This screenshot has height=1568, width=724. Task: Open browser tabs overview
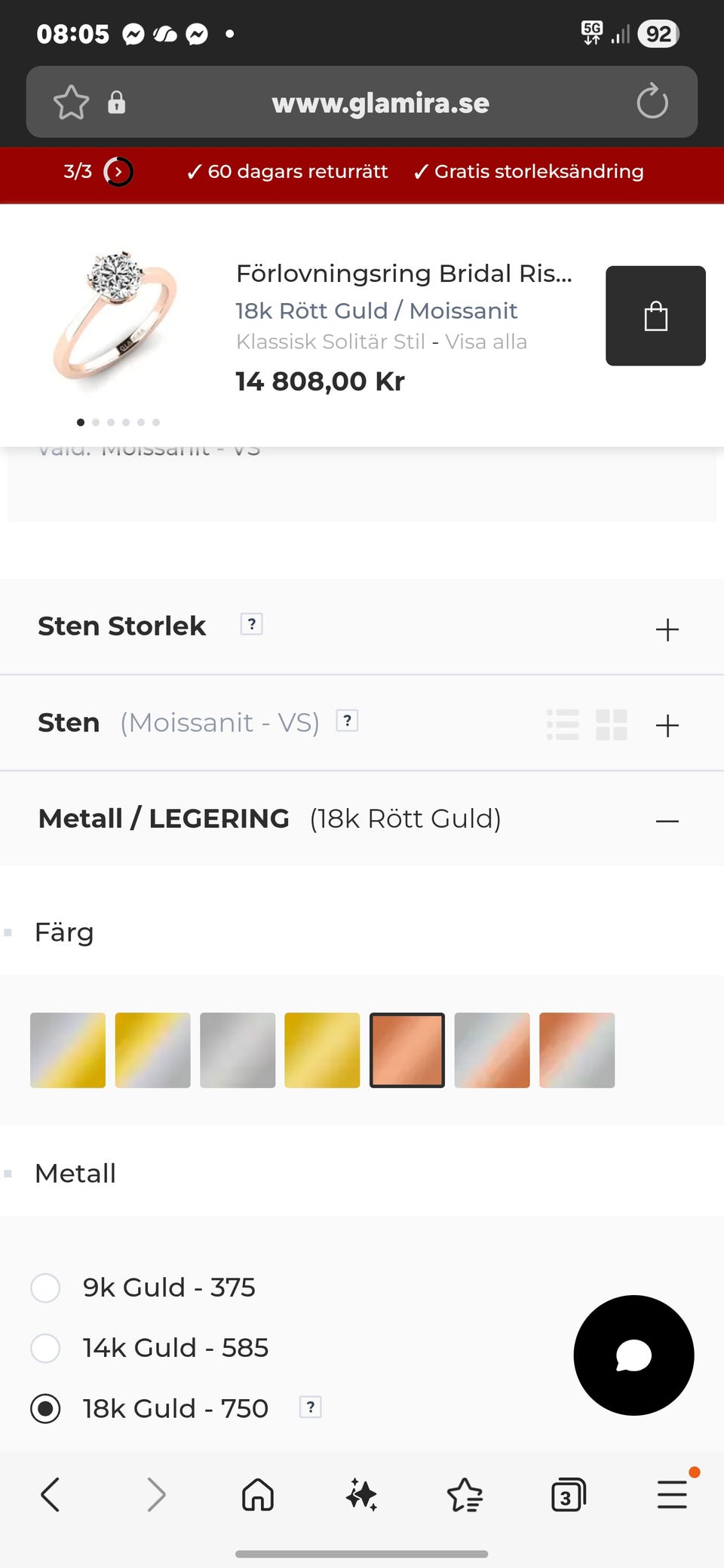568,1495
